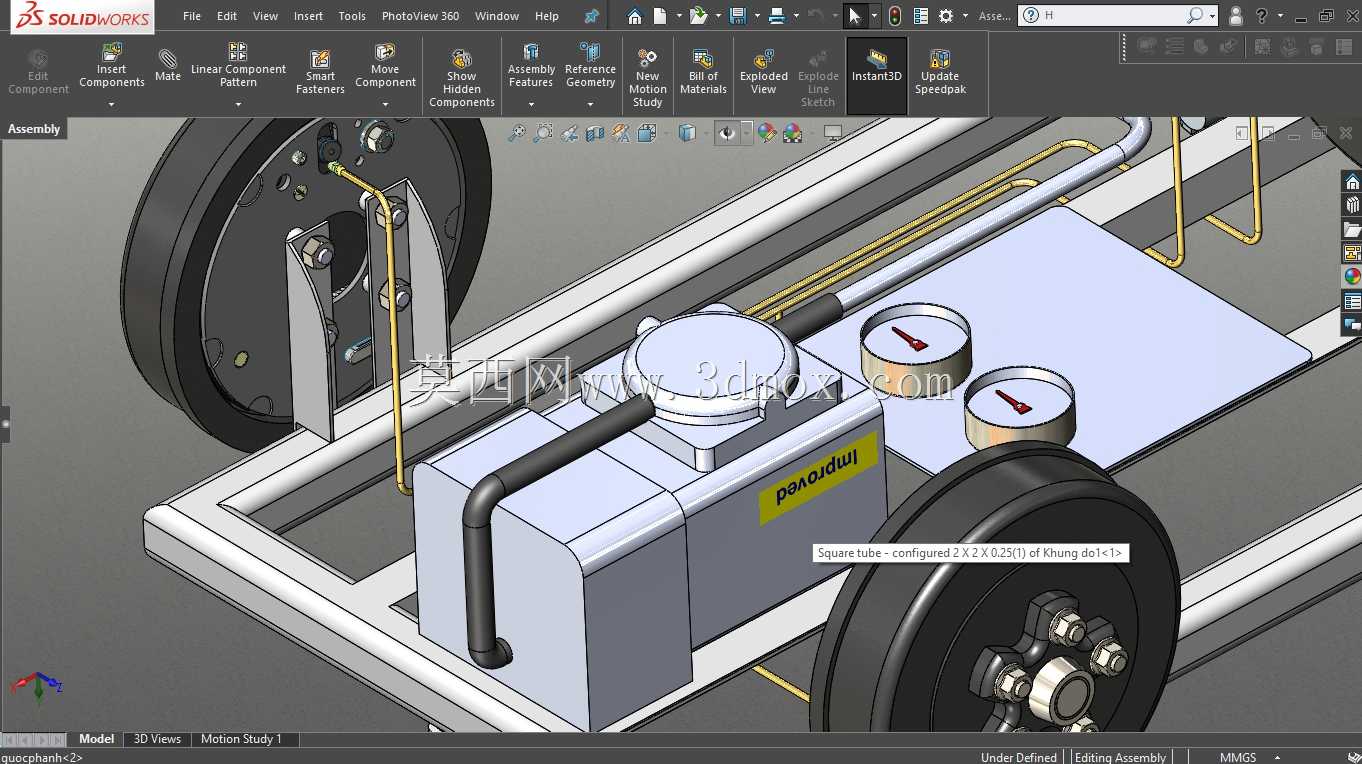
Task: Click the MMGS unit system status
Action: click(1238, 757)
